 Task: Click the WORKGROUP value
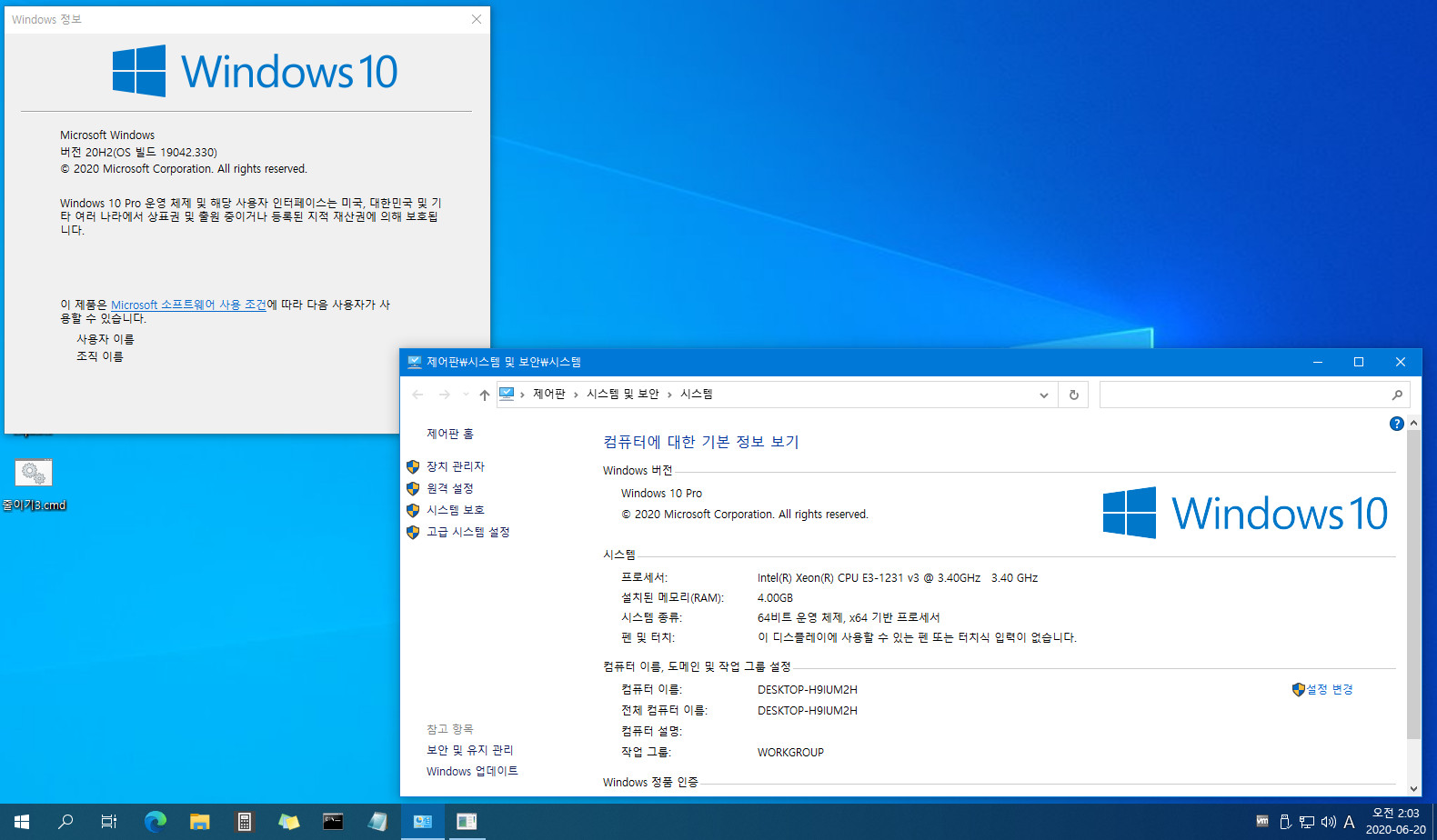click(x=790, y=753)
